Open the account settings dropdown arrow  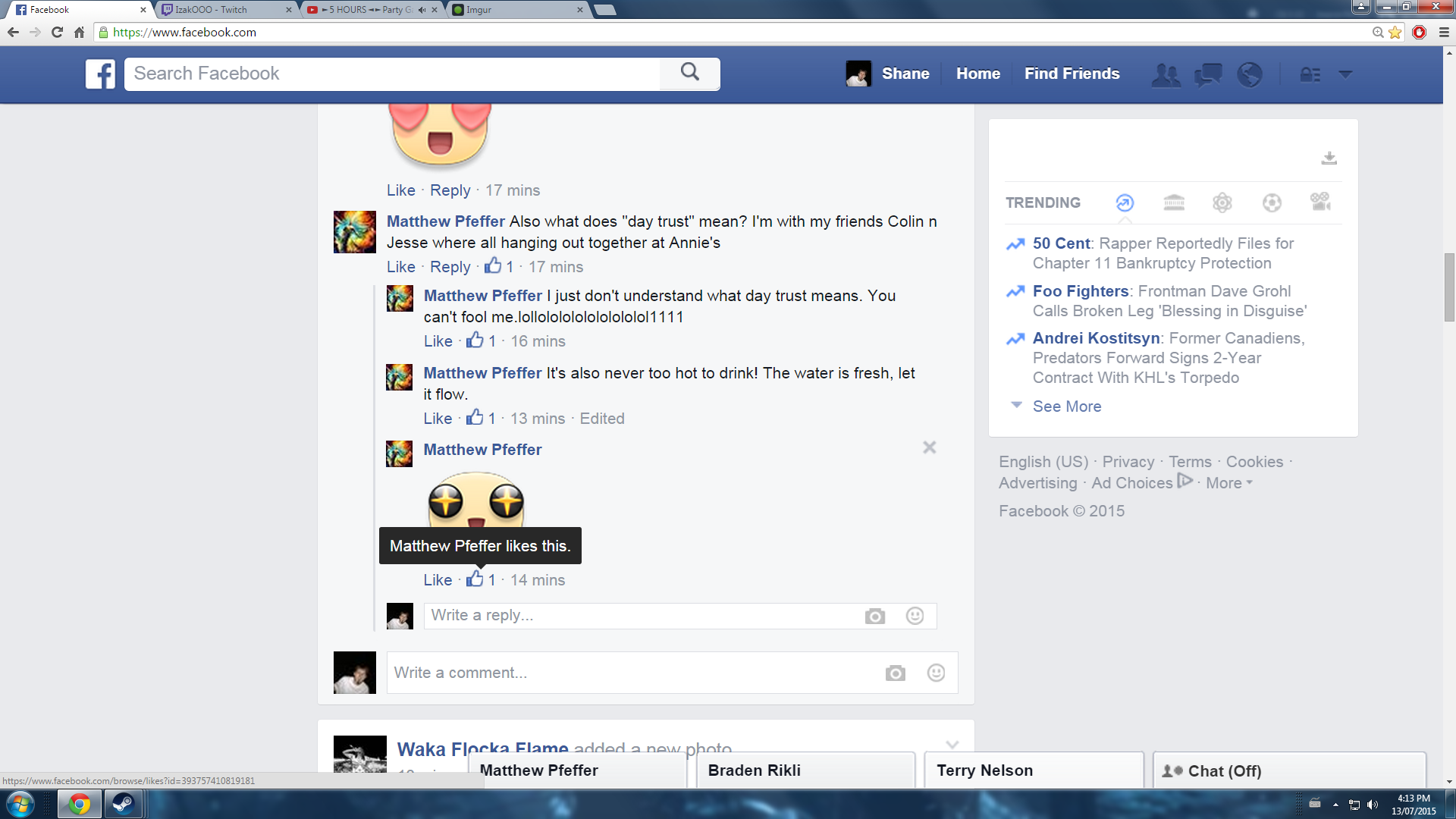click(1345, 74)
